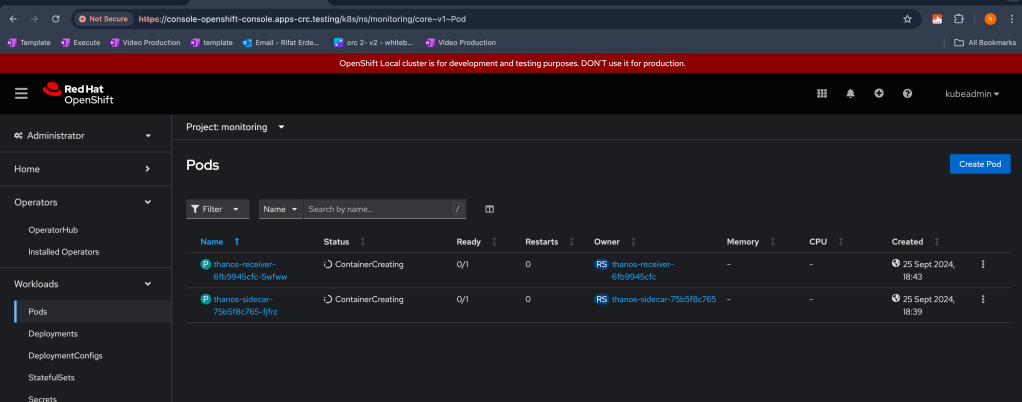Open the browser extensions puzzle icon
1022x402 pixels.
coord(959,19)
